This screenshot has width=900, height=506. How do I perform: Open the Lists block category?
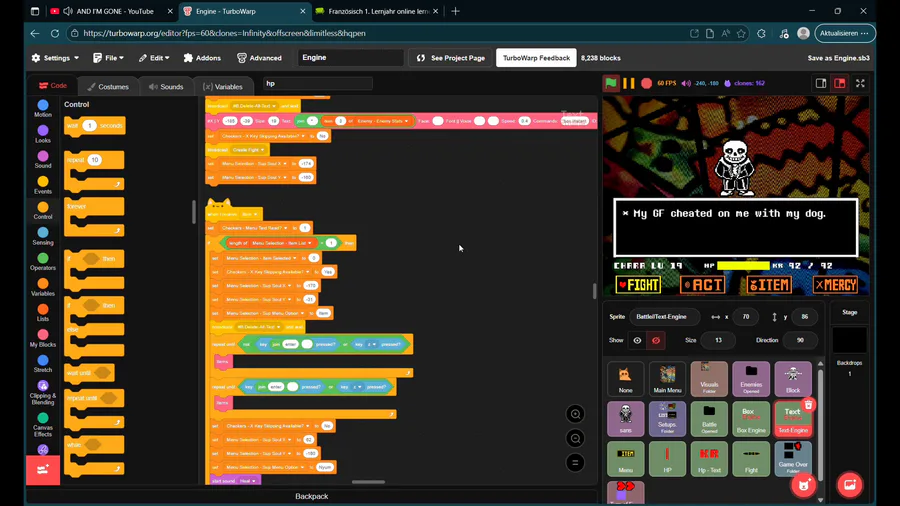(x=42, y=313)
